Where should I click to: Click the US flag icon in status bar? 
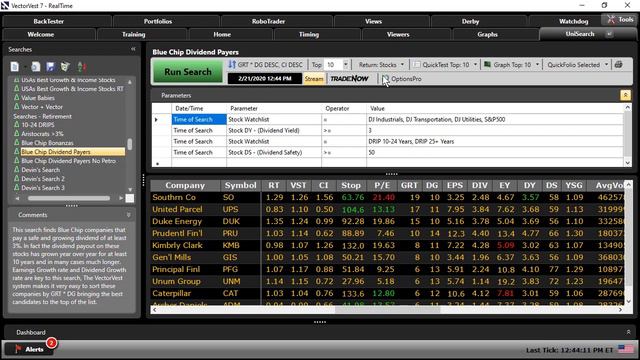tap(625, 349)
